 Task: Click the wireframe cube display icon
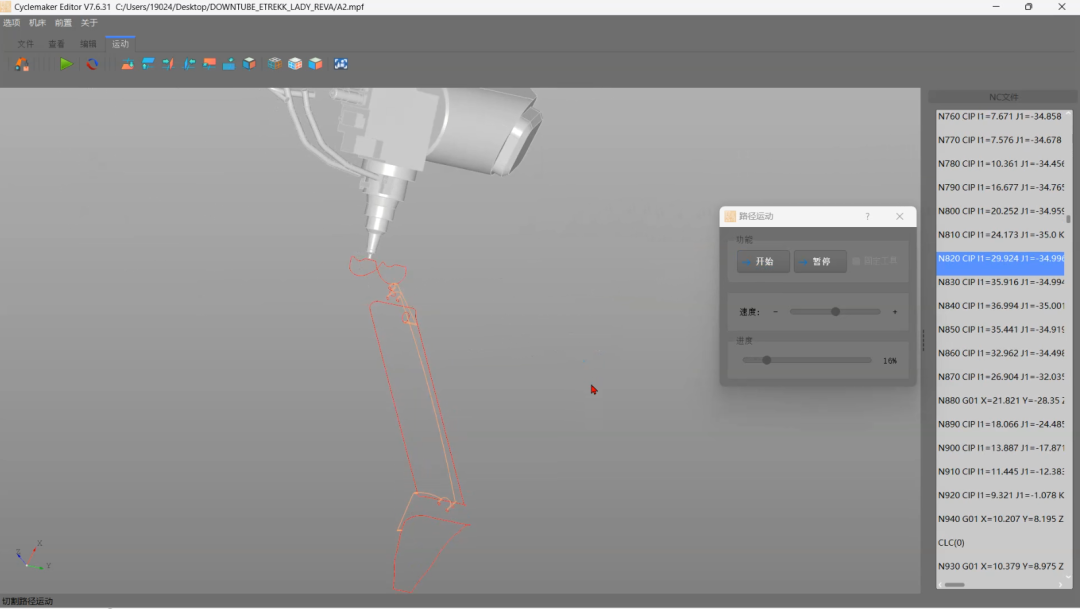275,64
